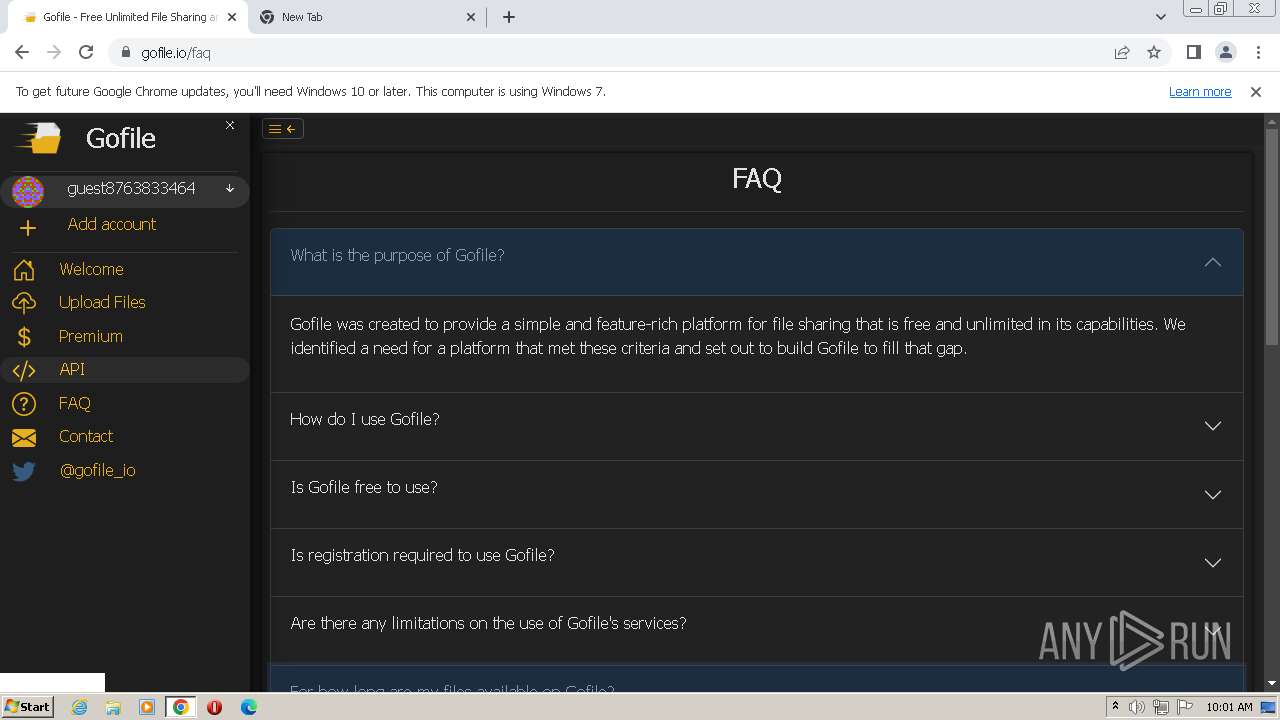Click the home icon beside Welcome

click(24, 270)
